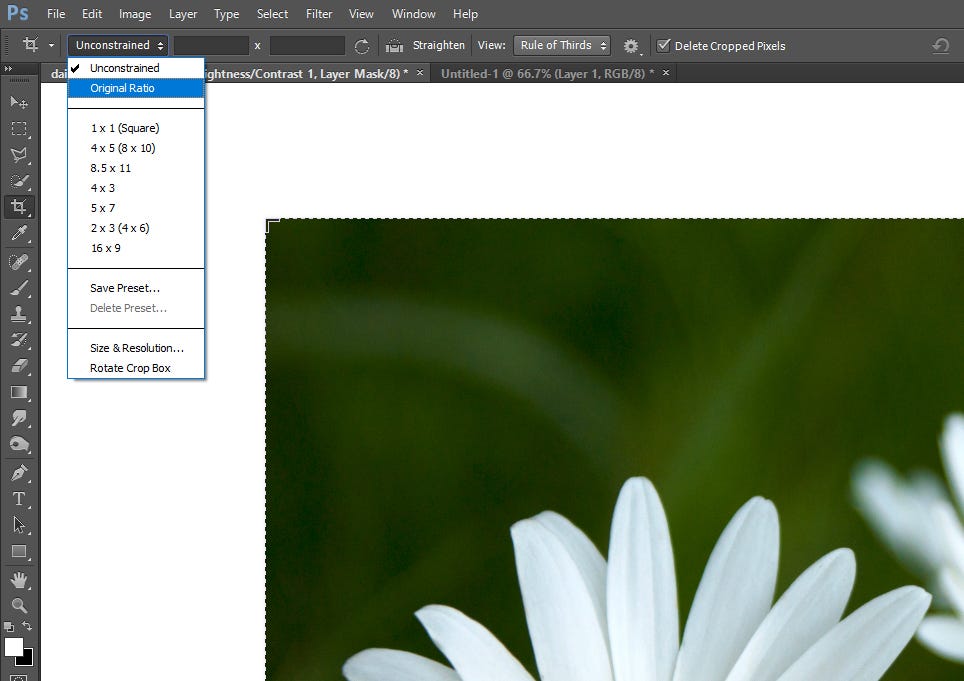Select the Smudge tool
Viewport: 964px width, 681px height.
click(18, 419)
